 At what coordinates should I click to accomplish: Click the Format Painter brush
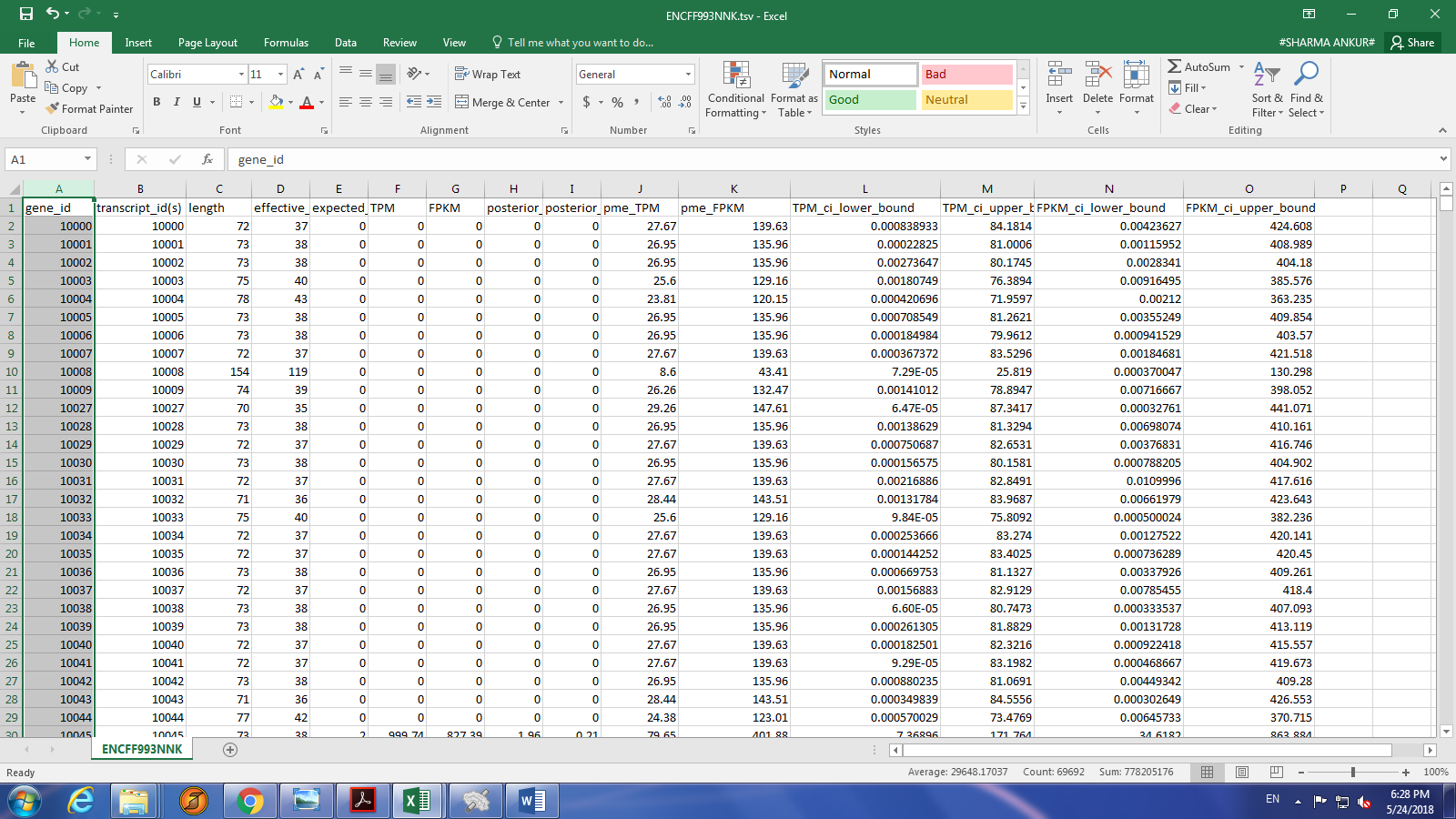coord(52,108)
